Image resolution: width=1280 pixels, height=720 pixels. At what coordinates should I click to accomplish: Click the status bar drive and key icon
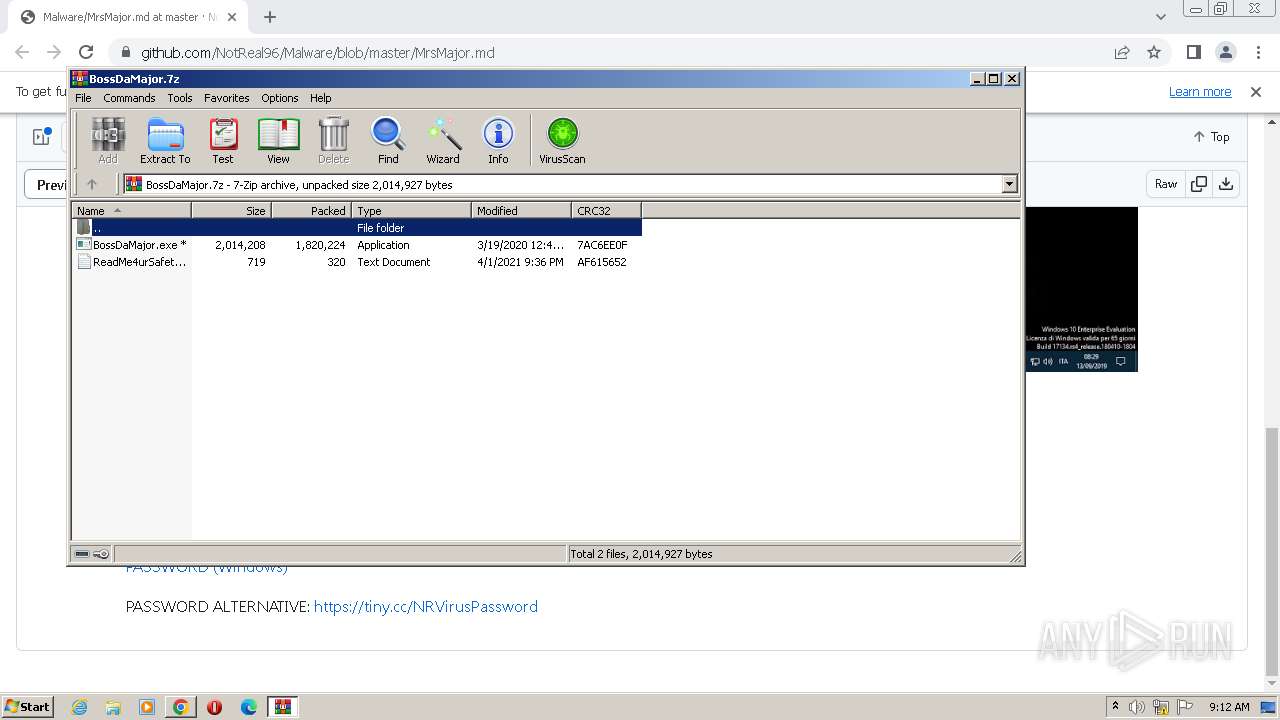click(92, 554)
